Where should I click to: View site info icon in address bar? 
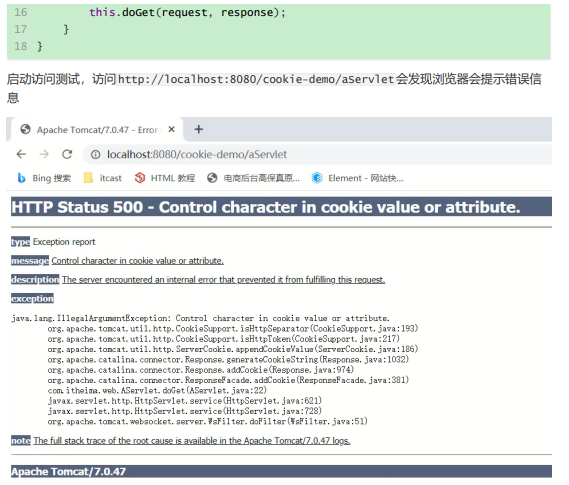coord(95,155)
